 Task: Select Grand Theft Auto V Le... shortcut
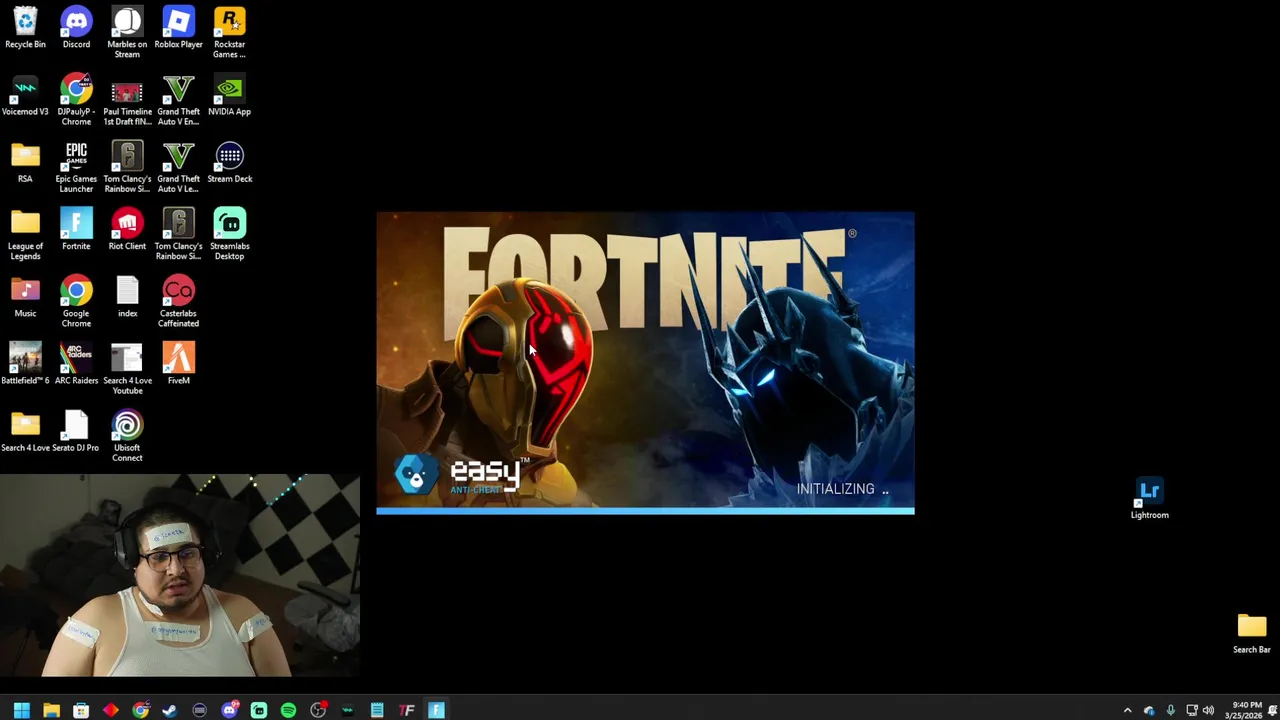tap(178, 167)
